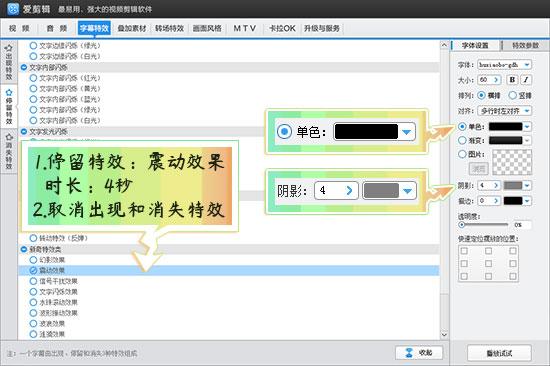Select the 出现特效 sidebar tab

9,62
